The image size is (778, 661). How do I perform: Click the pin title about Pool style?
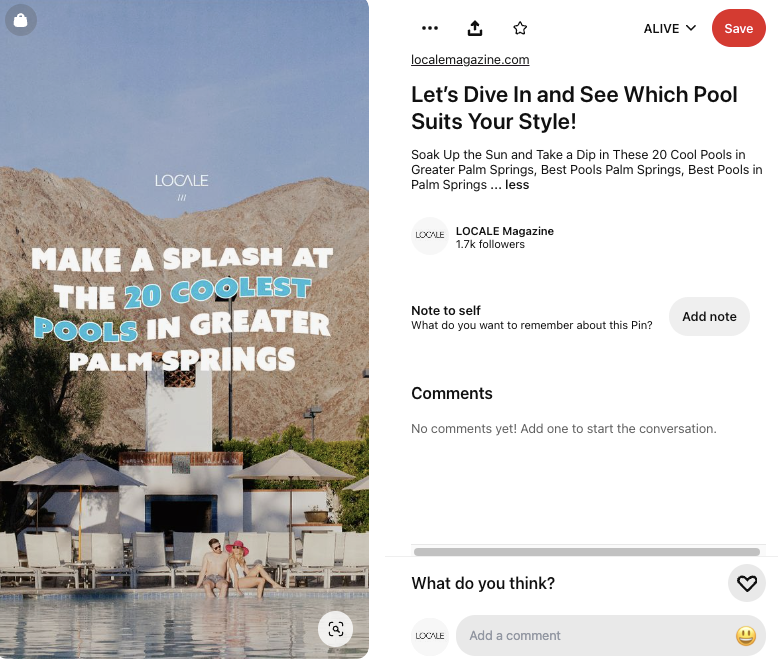click(574, 108)
